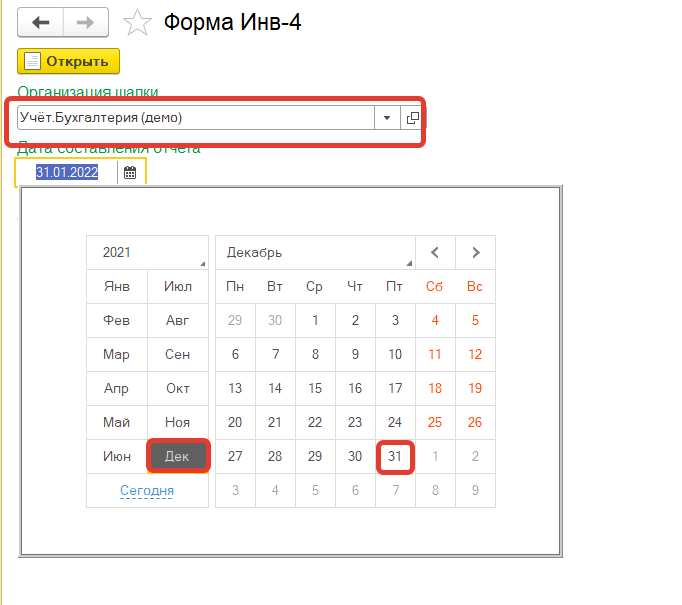This screenshot has height=605, width=682.
Task: Select Янв in the month list
Action: [116, 286]
